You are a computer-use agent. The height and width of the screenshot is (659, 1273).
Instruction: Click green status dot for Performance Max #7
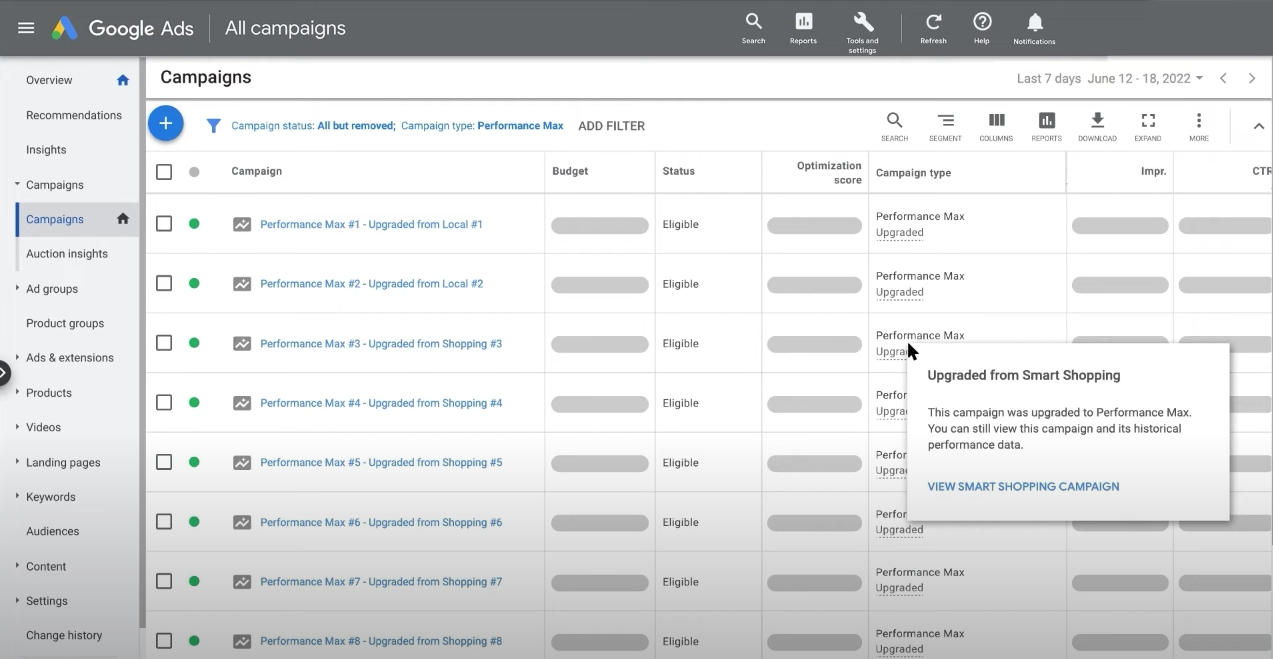pyautogui.click(x=194, y=581)
